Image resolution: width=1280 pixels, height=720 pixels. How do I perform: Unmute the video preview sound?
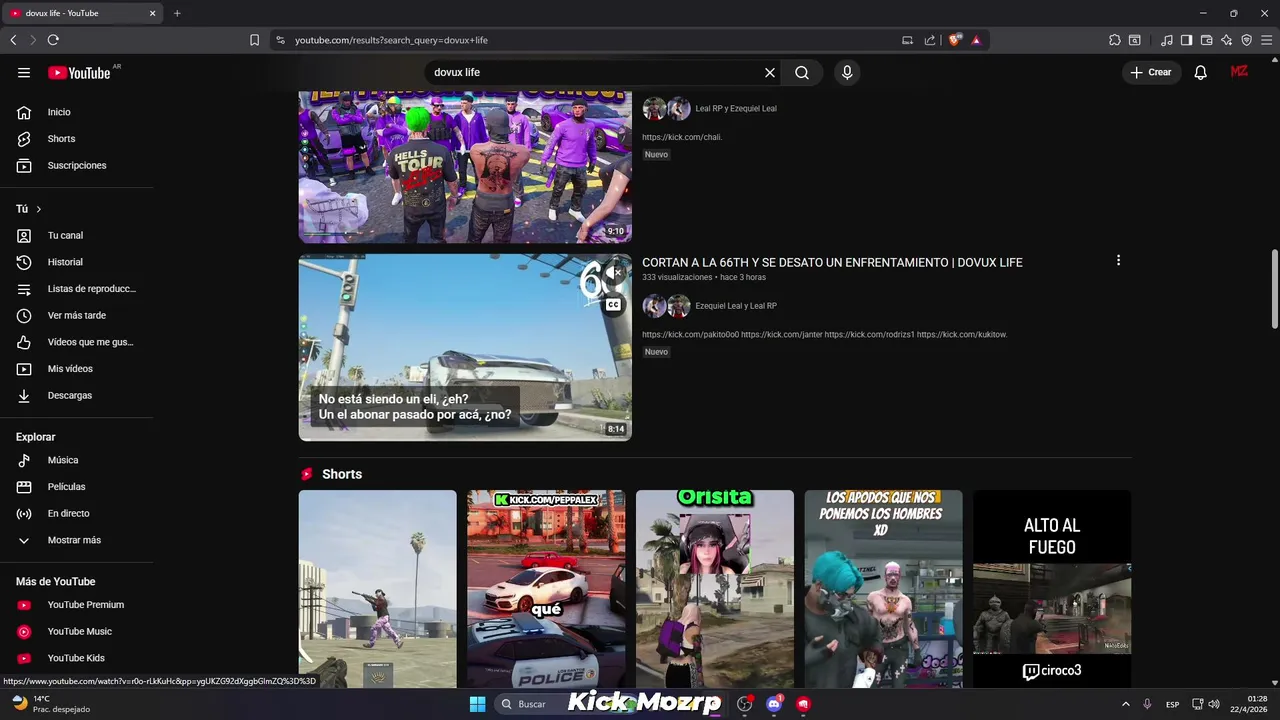click(x=613, y=272)
